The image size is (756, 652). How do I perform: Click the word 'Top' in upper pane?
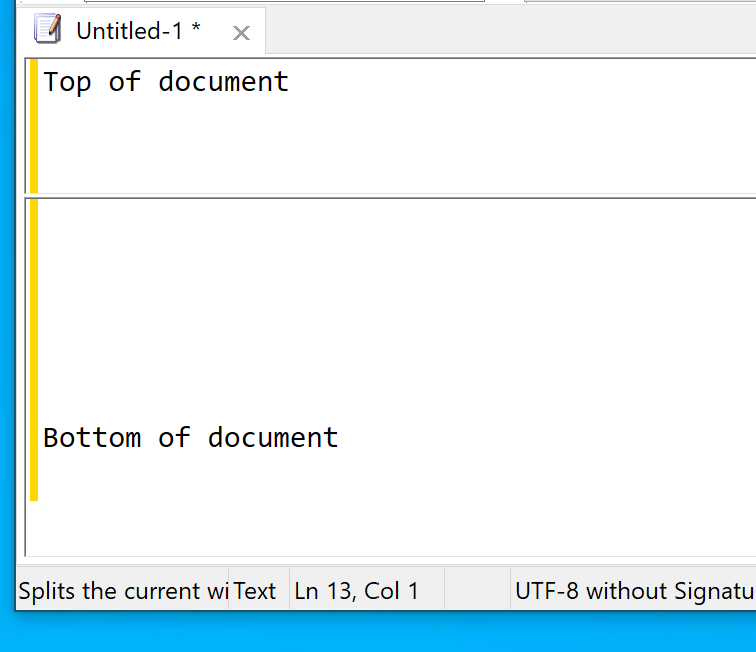pos(67,82)
